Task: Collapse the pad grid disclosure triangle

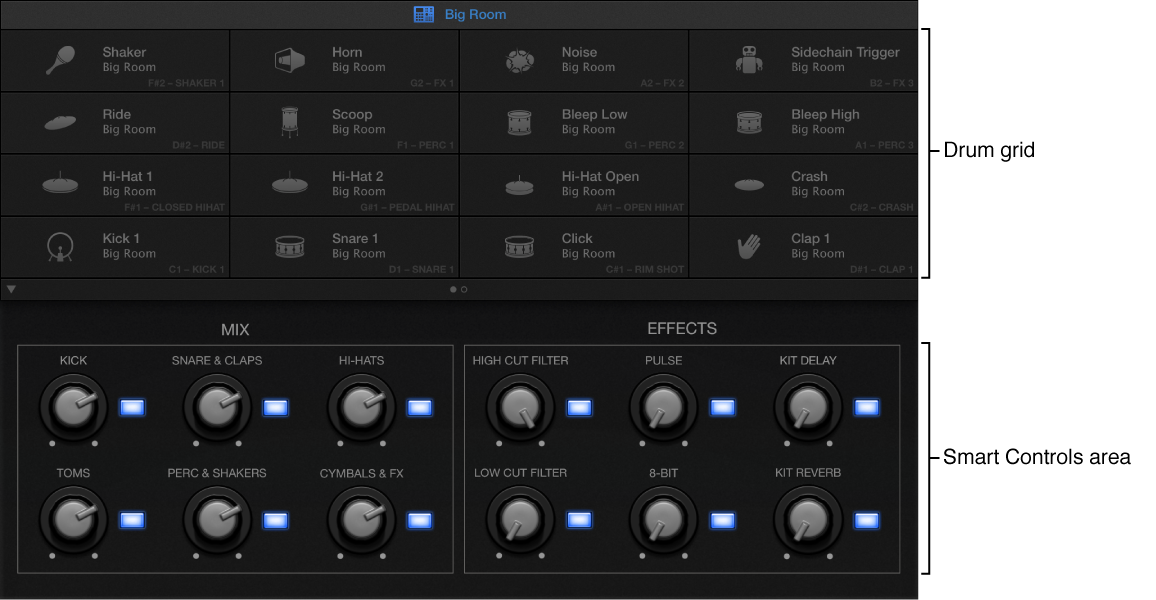Action: pos(11,289)
